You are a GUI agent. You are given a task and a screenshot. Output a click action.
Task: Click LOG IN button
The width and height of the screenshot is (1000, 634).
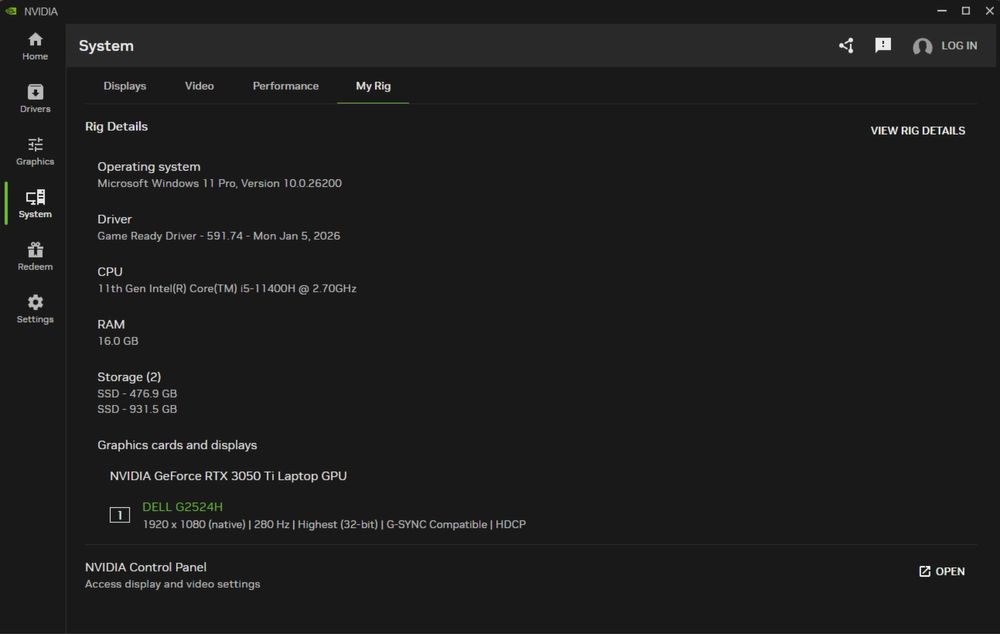(959, 46)
